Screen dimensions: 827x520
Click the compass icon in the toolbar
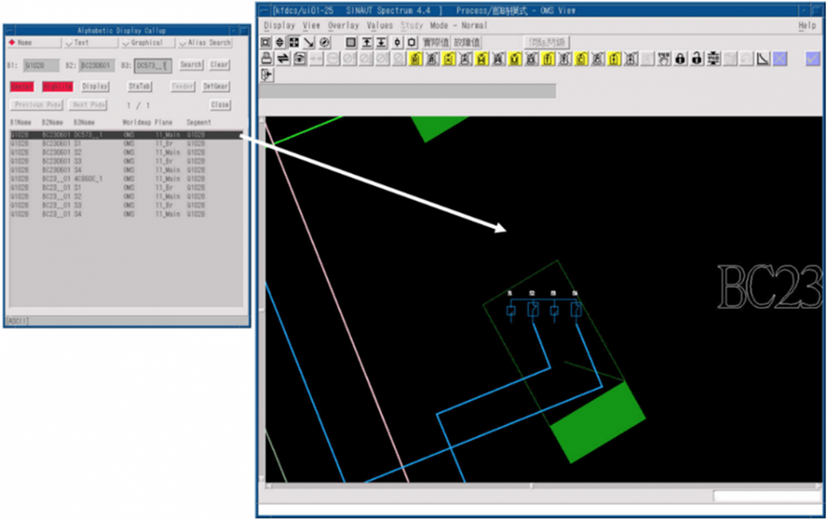(325, 42)
